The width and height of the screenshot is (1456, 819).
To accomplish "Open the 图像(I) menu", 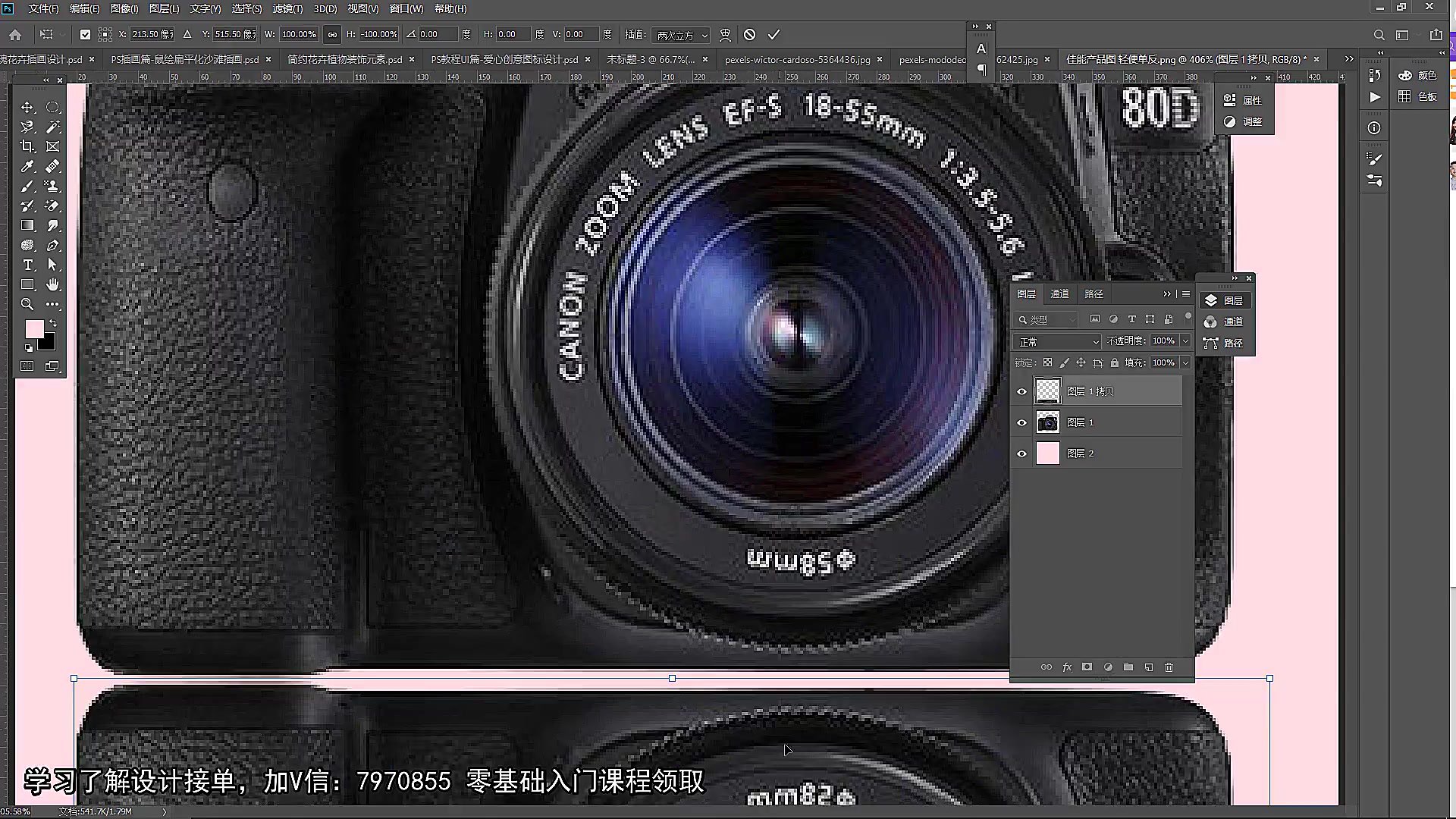I will coord(124,8).
